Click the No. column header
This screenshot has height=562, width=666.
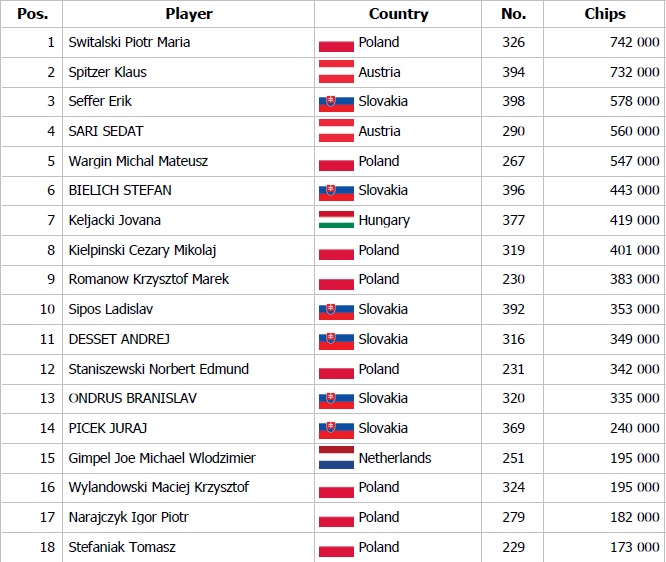click(513, 14)
